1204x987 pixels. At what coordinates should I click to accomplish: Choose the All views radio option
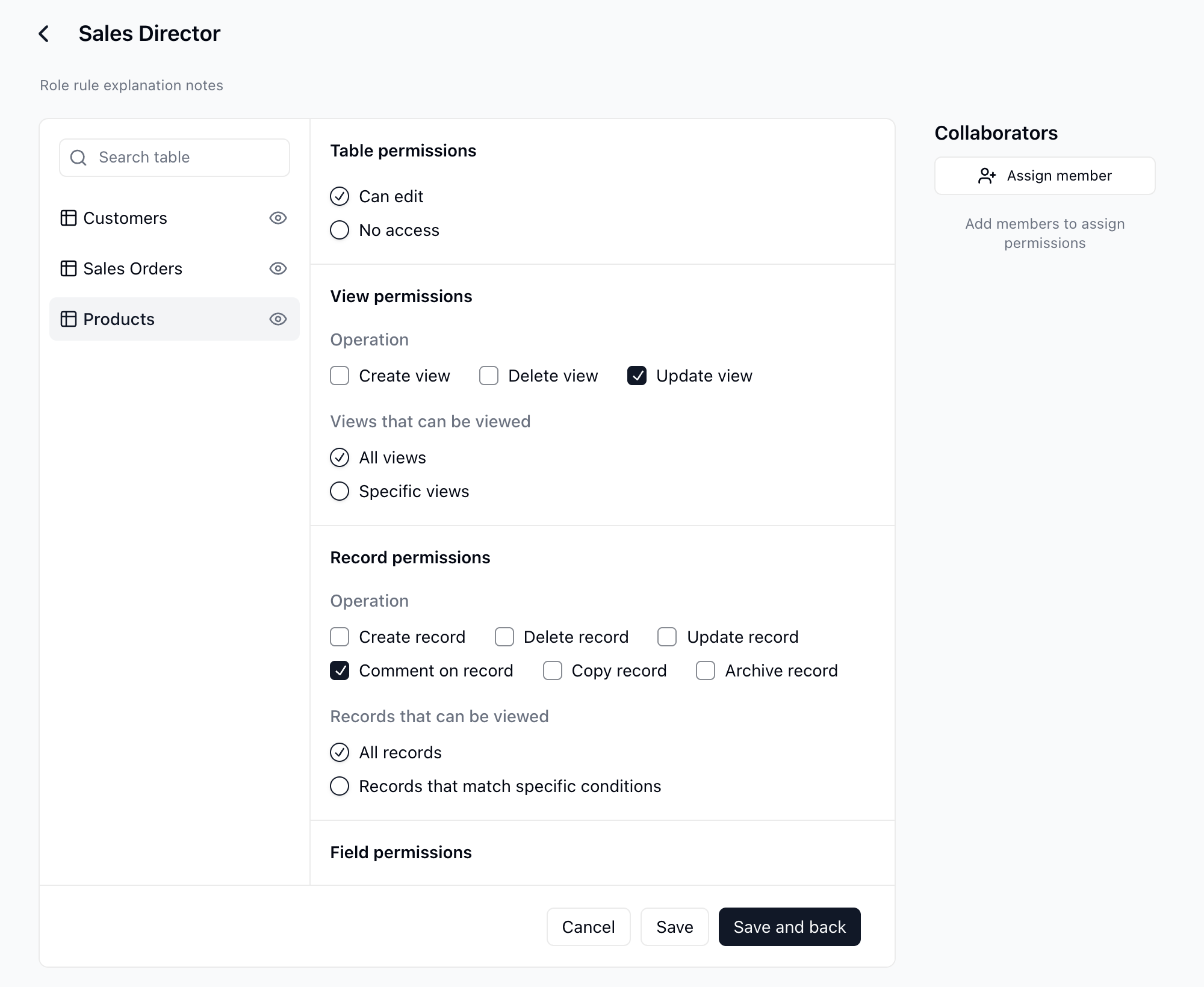(340, 457)
